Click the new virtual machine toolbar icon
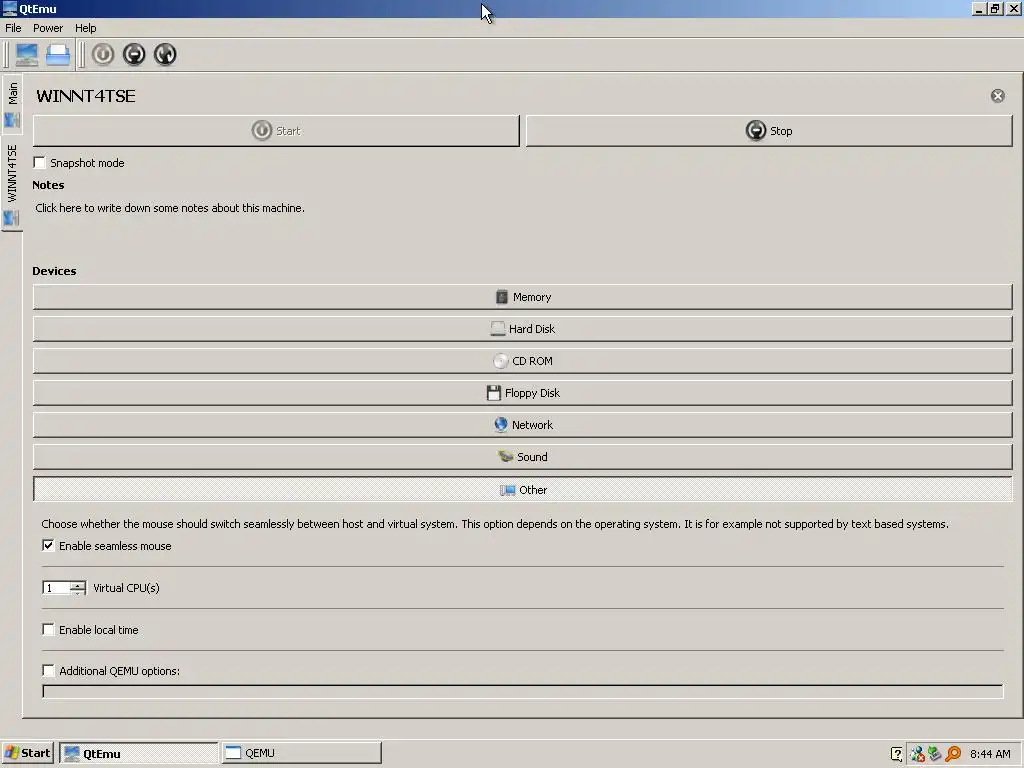This screenshot has width=1024, height=768. [27, 54]
